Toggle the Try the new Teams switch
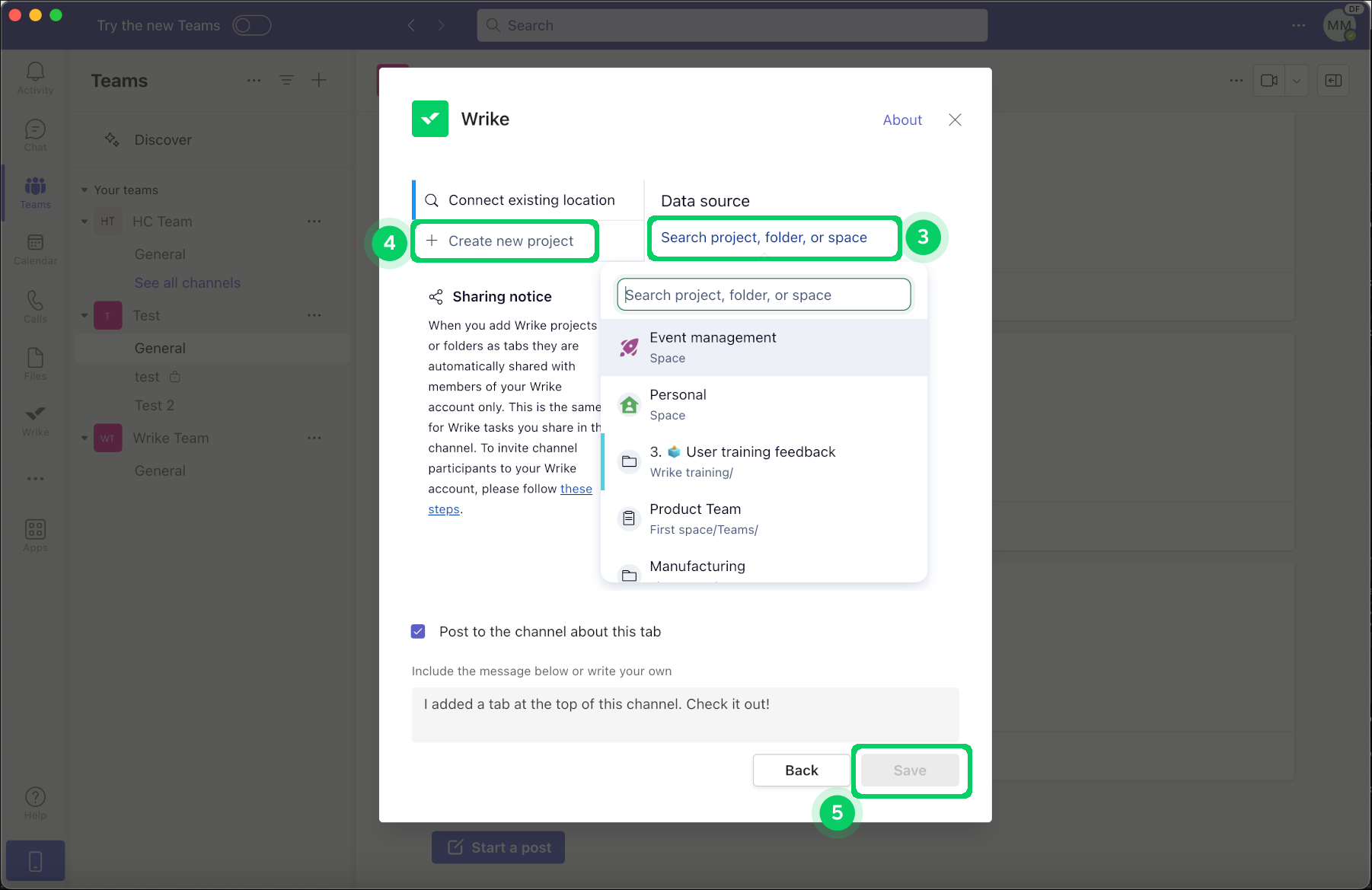This screenshot has width=1372, height=890. (252, 25)
